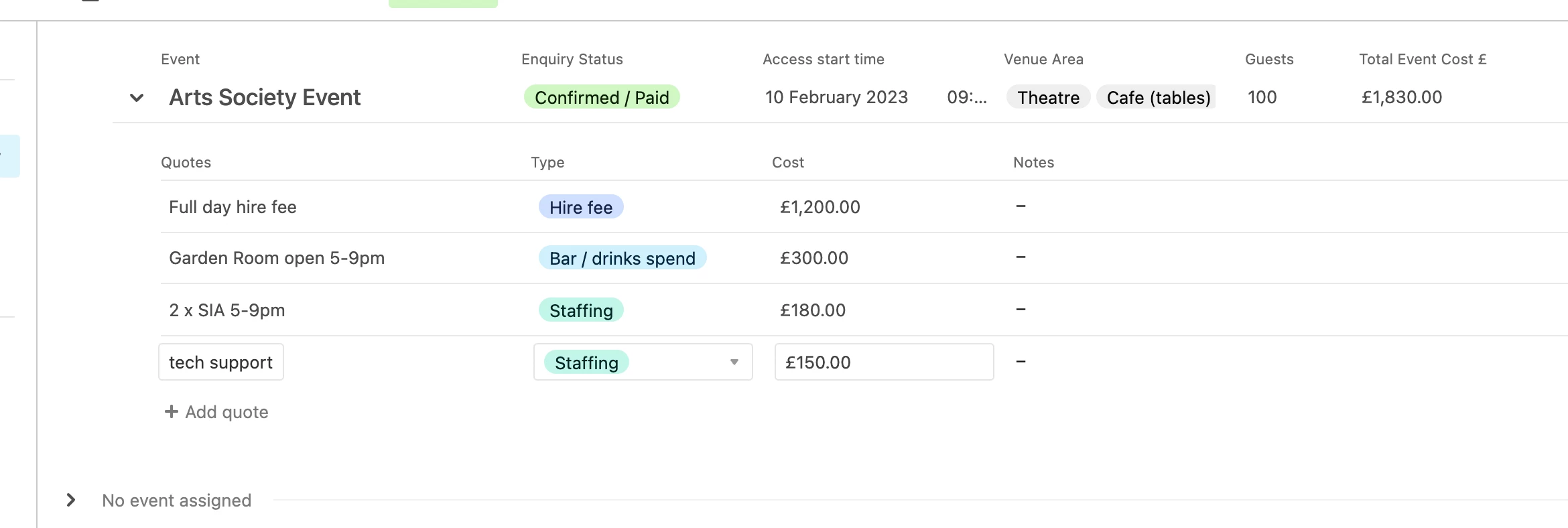
Task: Click the £1,200.00 cost cell
Action: point(820,207)
